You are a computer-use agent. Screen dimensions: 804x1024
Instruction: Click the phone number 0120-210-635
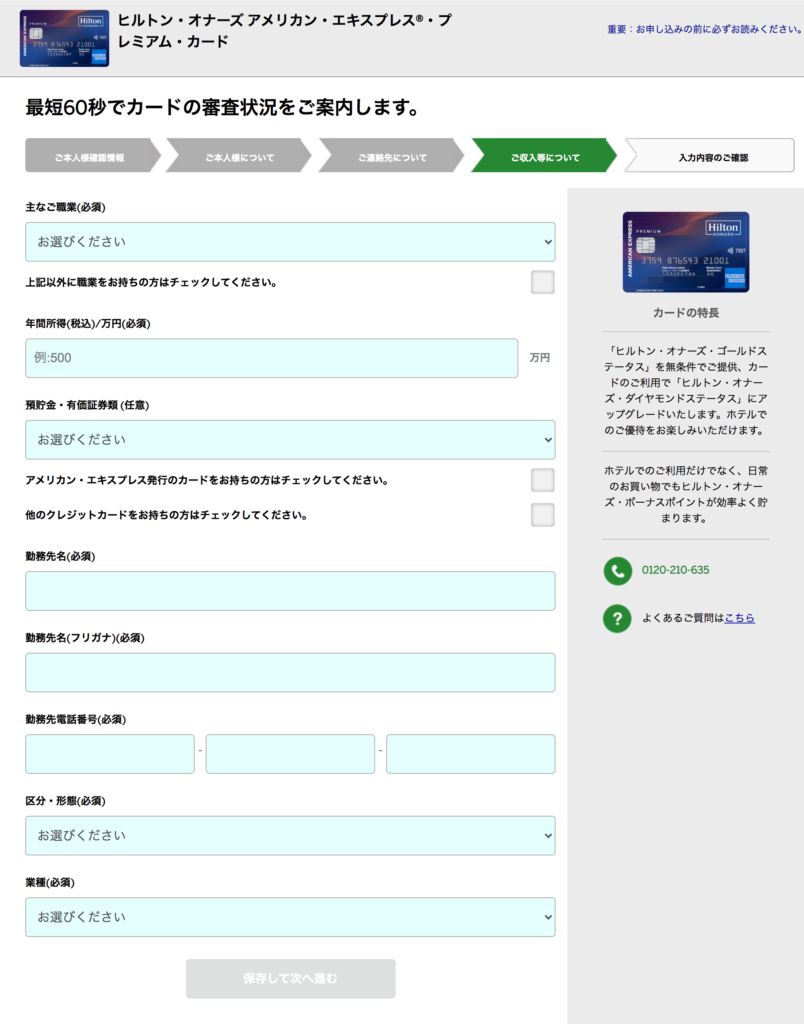point(675,570)
